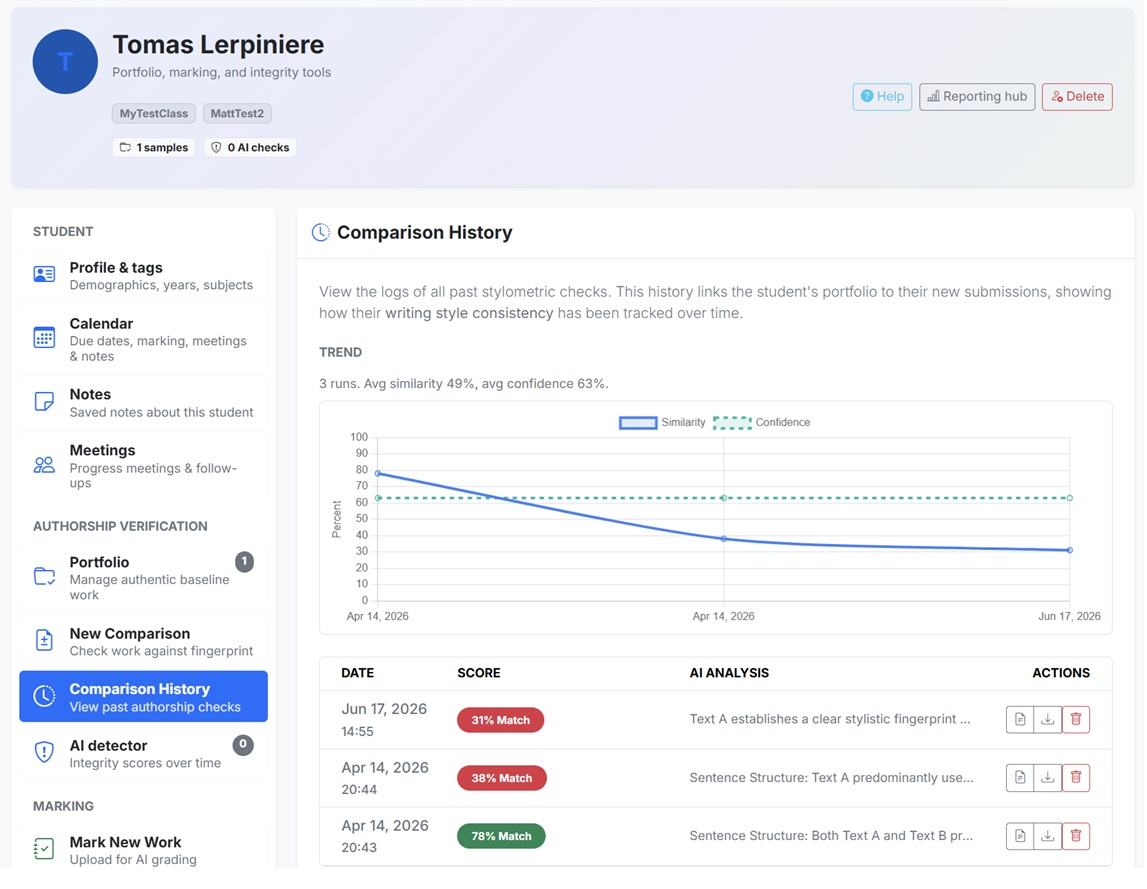Select Comparison History in sidebar
Viewport: 1147px width, 889px height.
tap(143, 697)
